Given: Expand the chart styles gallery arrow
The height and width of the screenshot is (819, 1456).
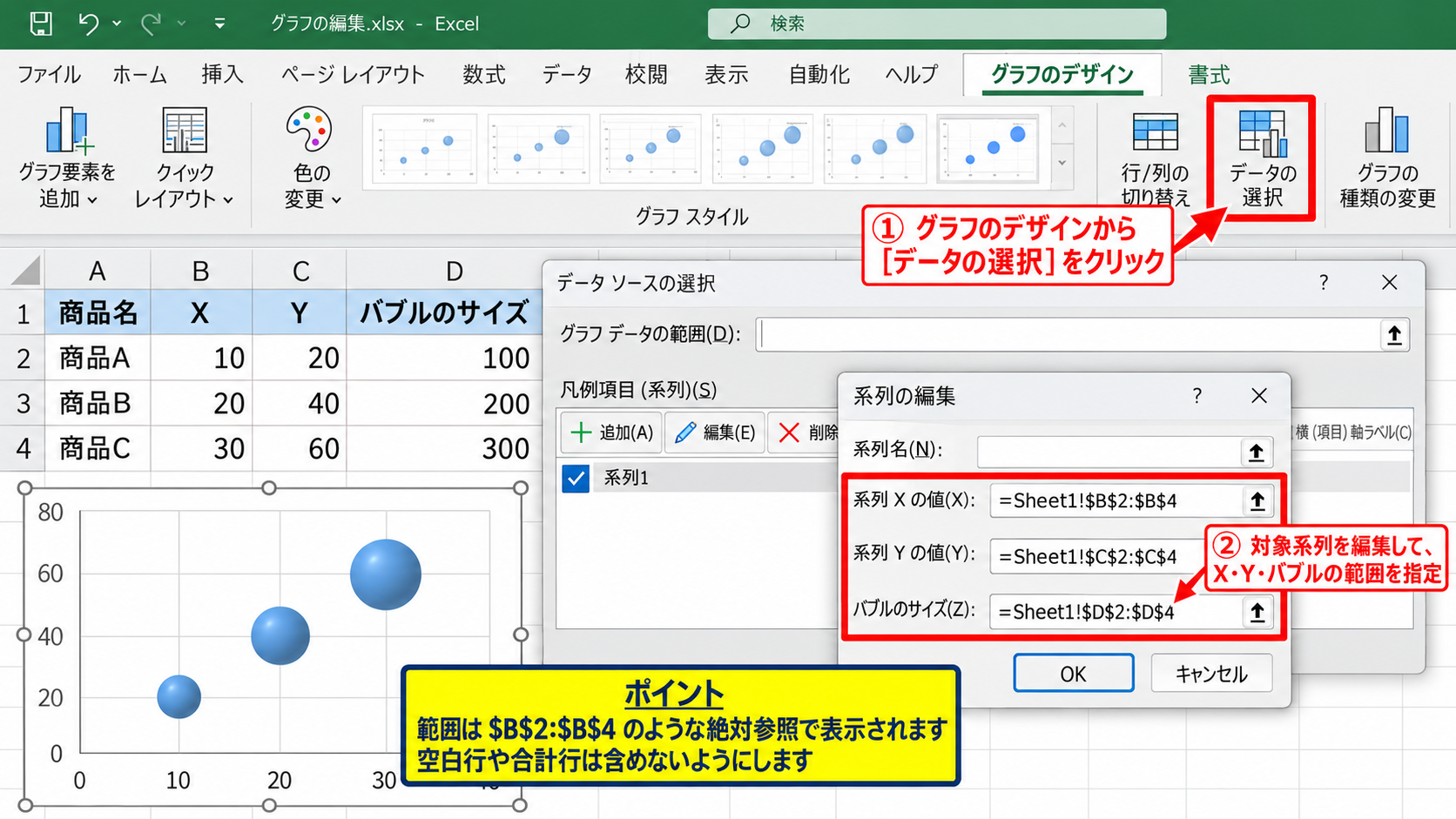Looking at the screenshot, I should [x=1062, y=163].
